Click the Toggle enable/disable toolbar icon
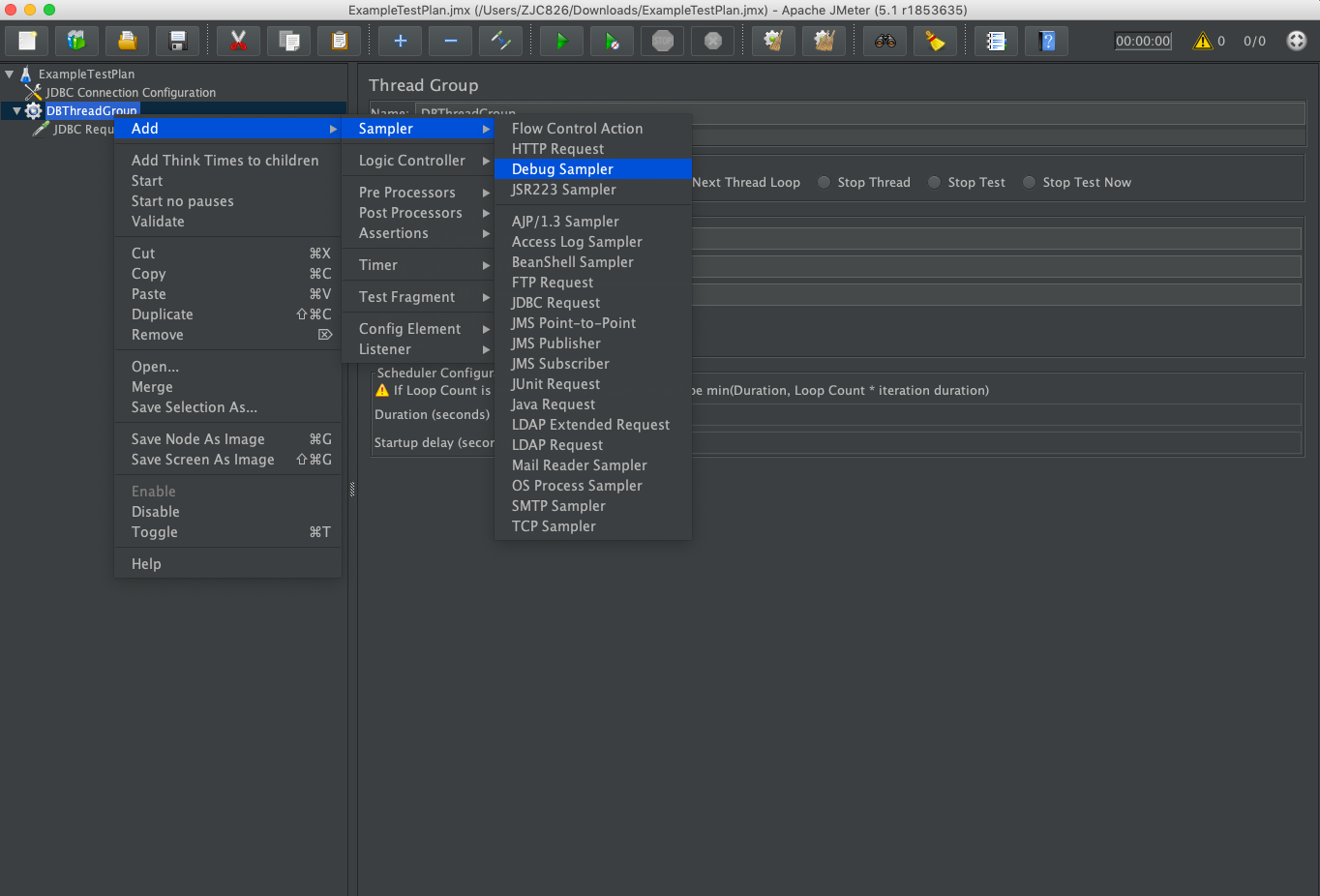Viewport: 1320px width, 896px height. click(500, 41)
